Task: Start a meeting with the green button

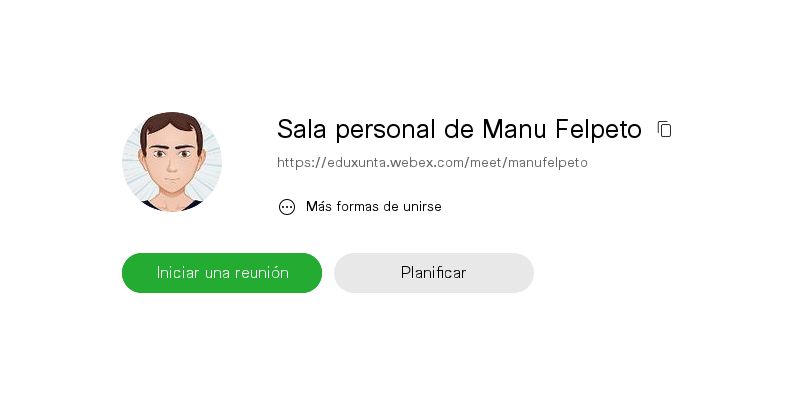Action: coord(222,273)
